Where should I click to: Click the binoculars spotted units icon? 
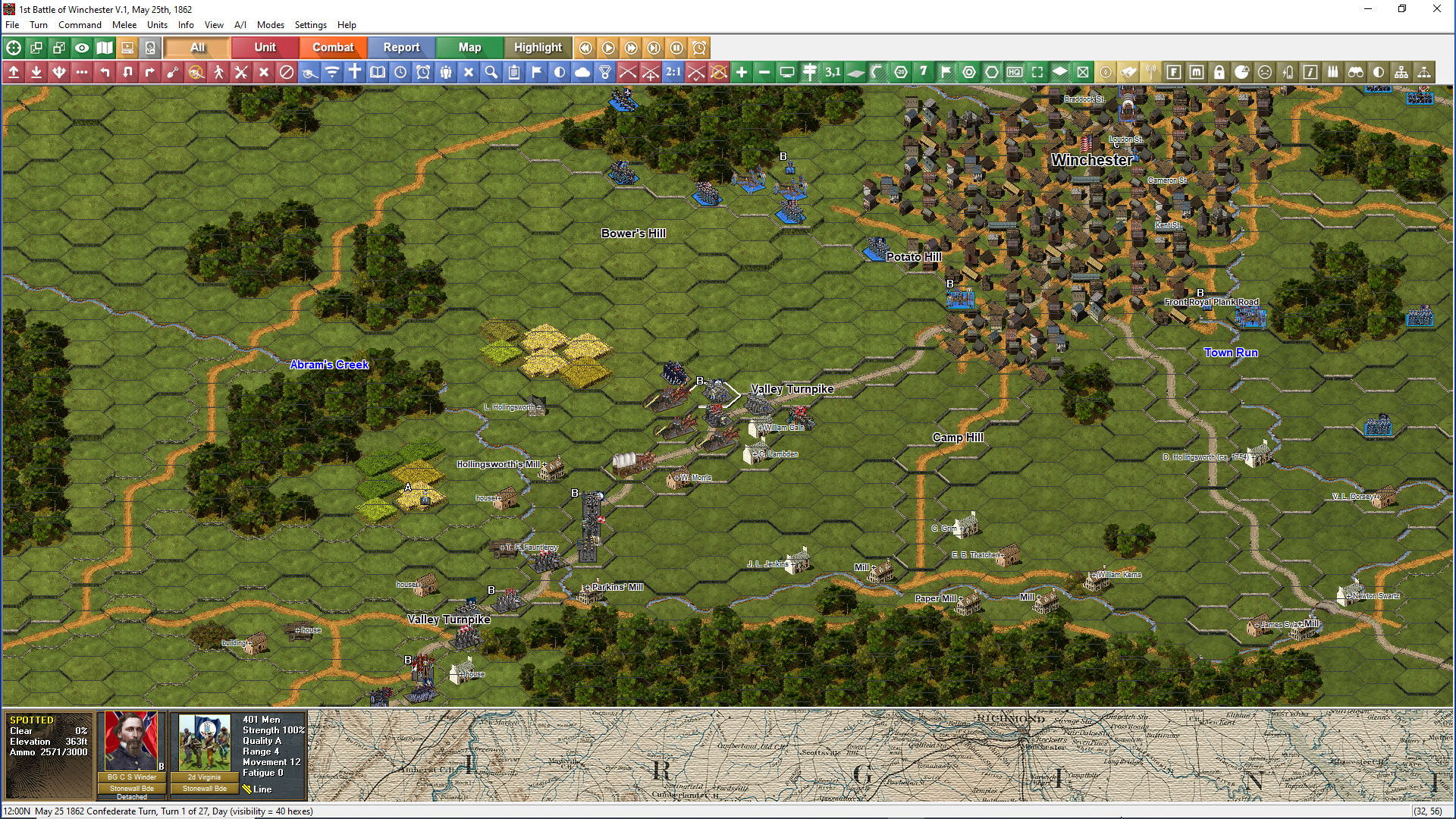click(1356, 72)
